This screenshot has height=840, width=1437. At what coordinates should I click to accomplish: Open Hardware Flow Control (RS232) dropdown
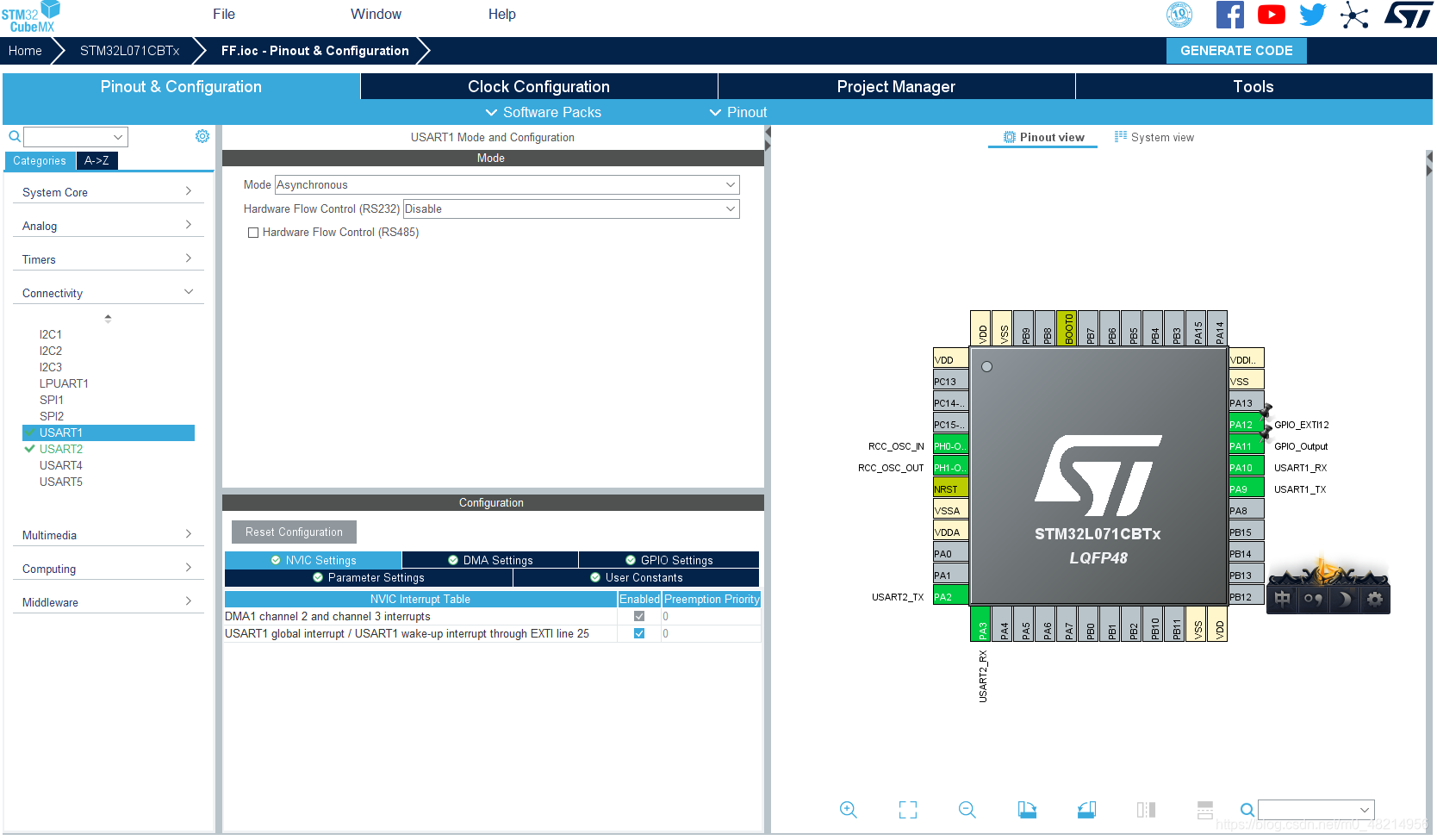click(571, 208)
